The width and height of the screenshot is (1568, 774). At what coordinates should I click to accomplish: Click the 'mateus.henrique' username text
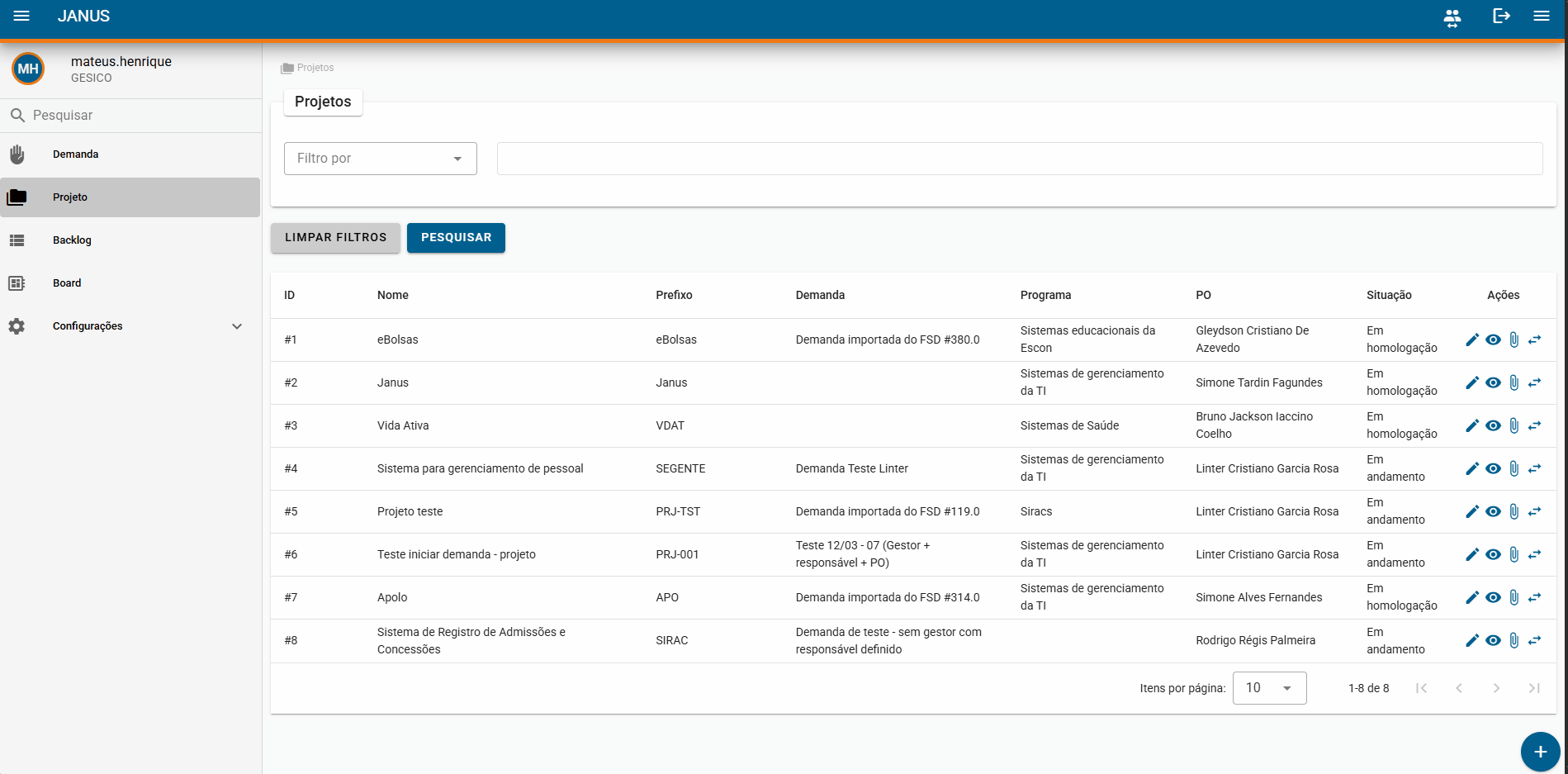pyautogui.click(x=121, y=61)
